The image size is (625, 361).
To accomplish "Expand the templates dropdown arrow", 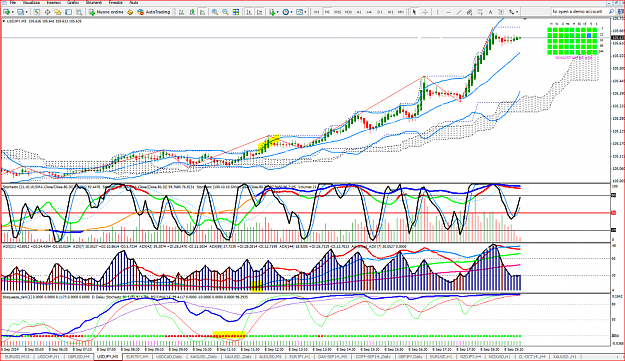I will coord(305,12).
